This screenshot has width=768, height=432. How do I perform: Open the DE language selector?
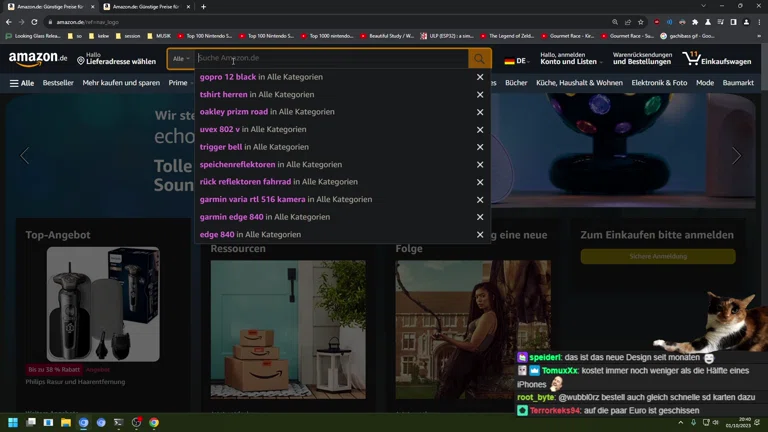518,61
